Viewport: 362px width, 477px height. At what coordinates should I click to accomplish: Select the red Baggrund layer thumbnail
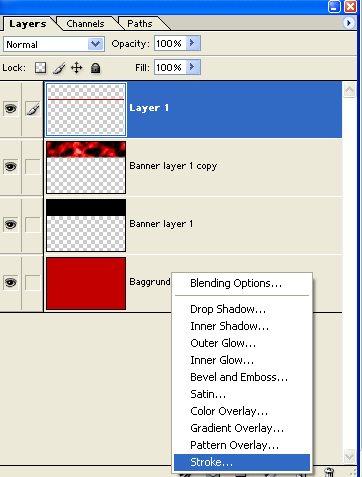pos(86,283)
